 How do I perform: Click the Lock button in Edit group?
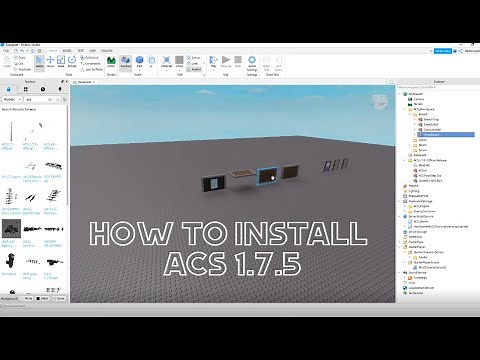pos(193,63)
